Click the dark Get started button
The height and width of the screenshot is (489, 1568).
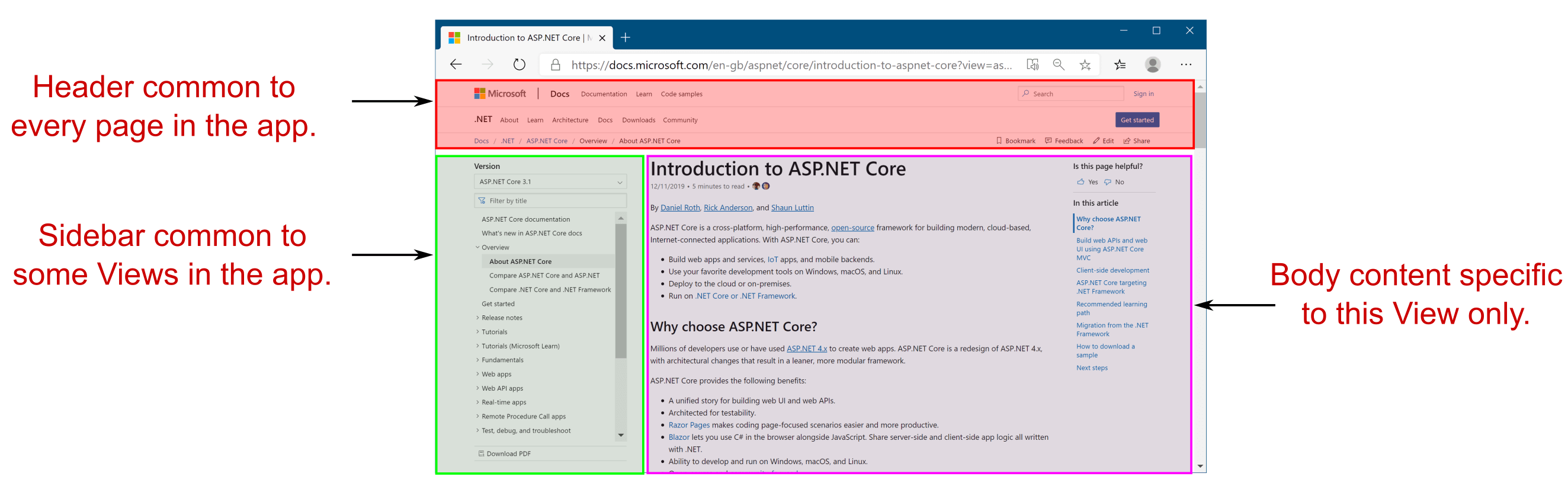[1136, 120]
